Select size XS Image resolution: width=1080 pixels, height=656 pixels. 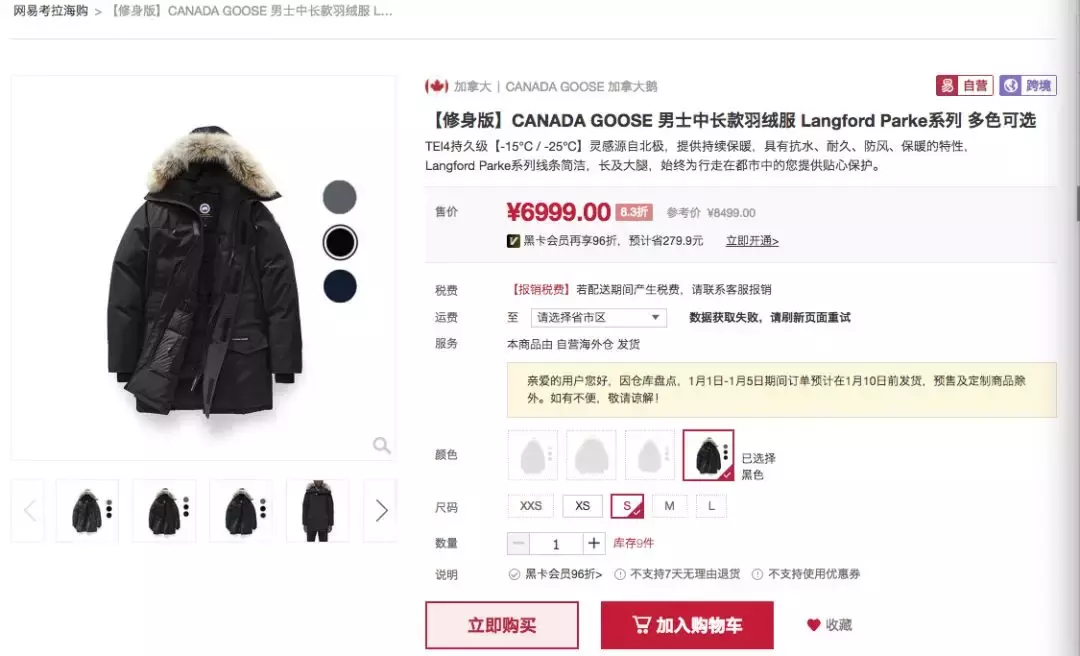[583, 506]
